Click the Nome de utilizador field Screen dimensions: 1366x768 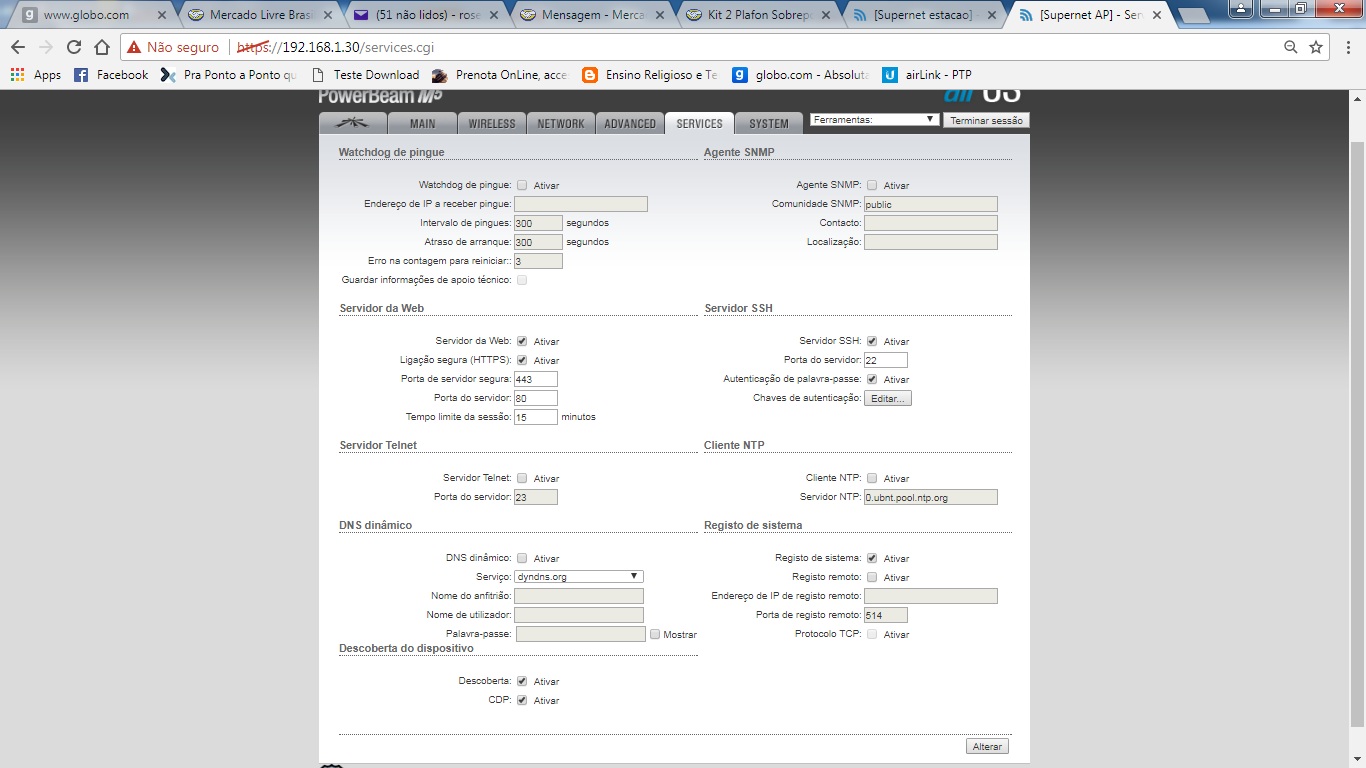coord(579,615)
